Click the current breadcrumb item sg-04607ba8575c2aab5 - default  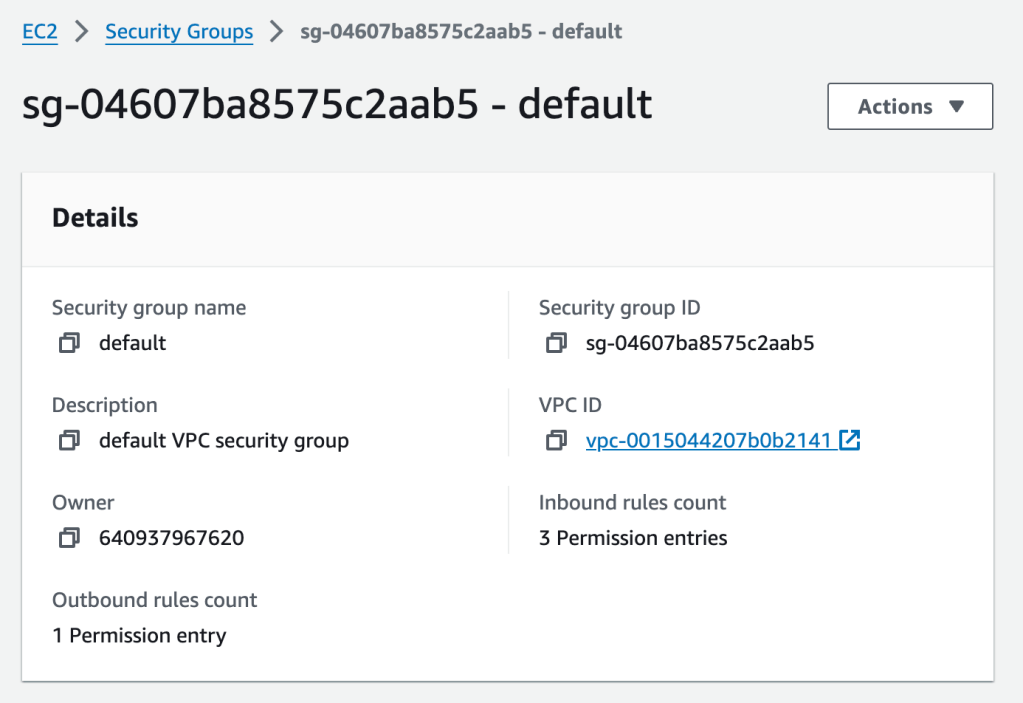pyautogui.click(x=461, y=31)
